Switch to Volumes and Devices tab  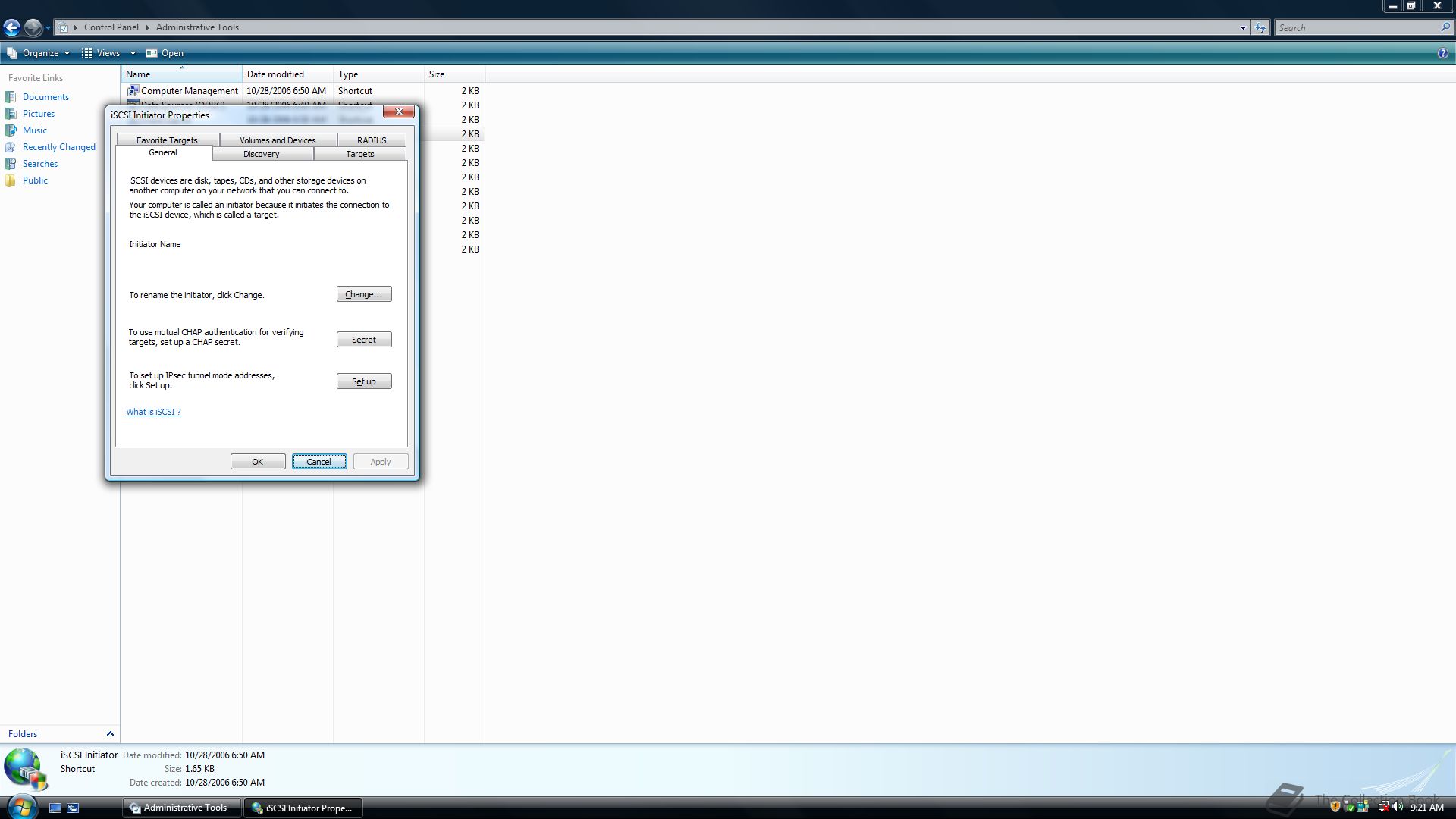[278, 140]
